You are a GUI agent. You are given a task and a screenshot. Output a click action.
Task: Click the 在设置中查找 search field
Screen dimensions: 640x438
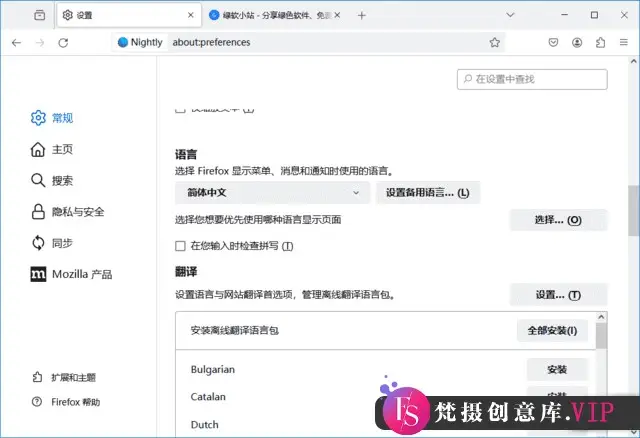532,79
